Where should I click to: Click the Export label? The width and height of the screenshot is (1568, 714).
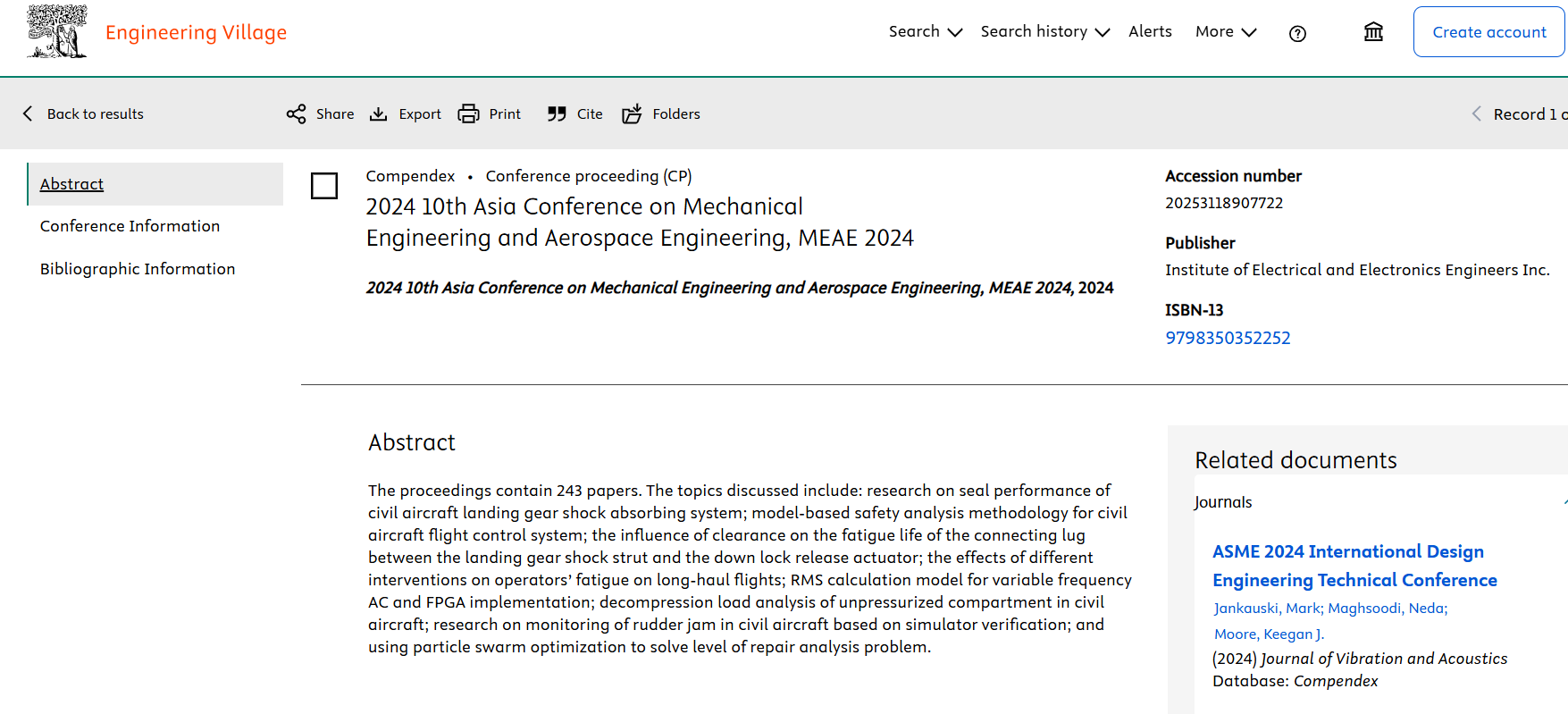click(420, 113)
